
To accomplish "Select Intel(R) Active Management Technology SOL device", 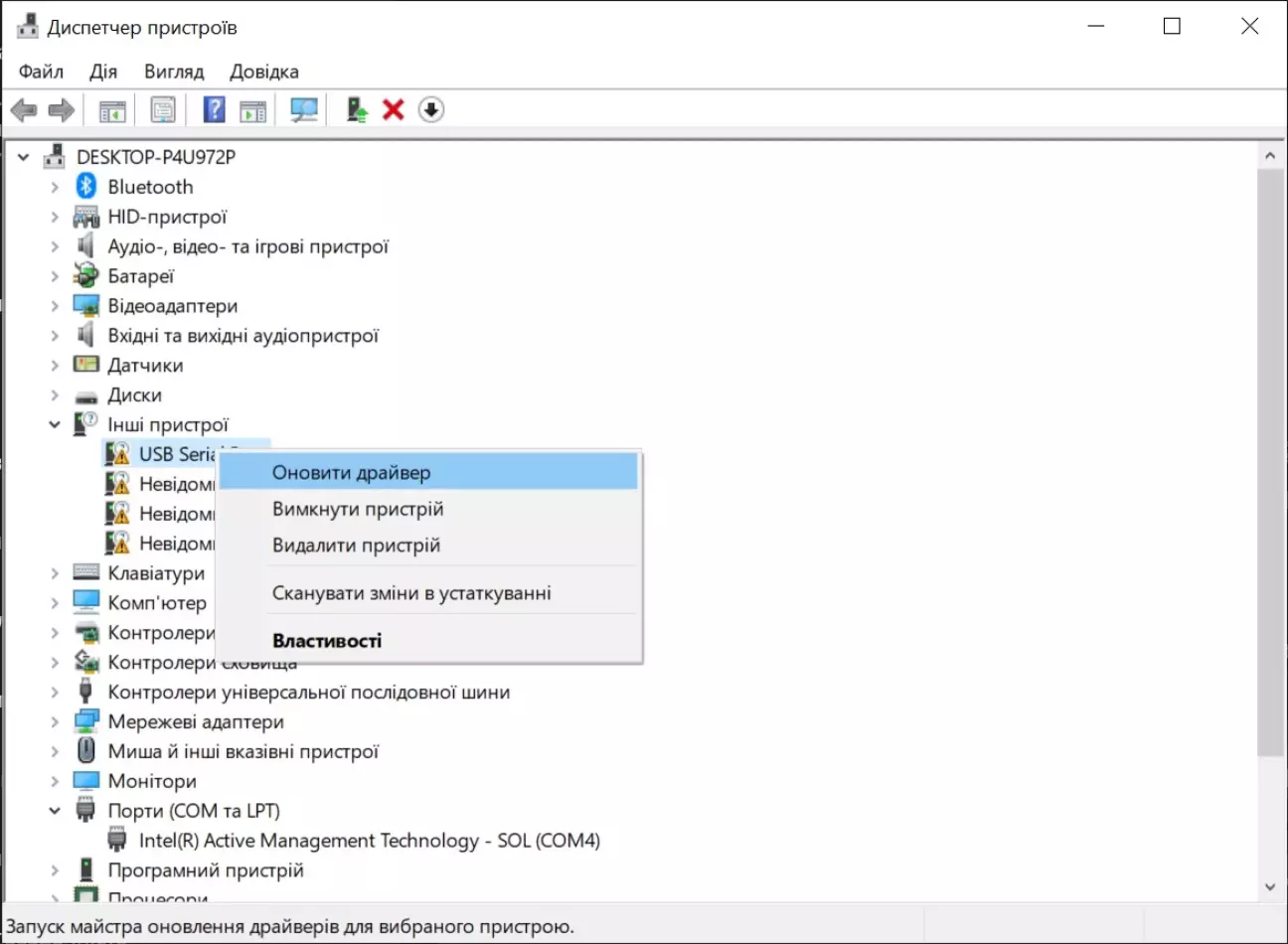I will point(369,841).
